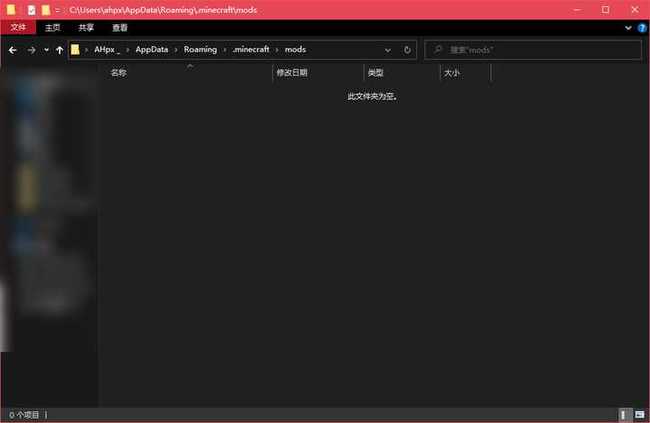This screenshot has width=650, height=423.
Task: Expand the address bar history dropdown
Action: coord(390,49)
